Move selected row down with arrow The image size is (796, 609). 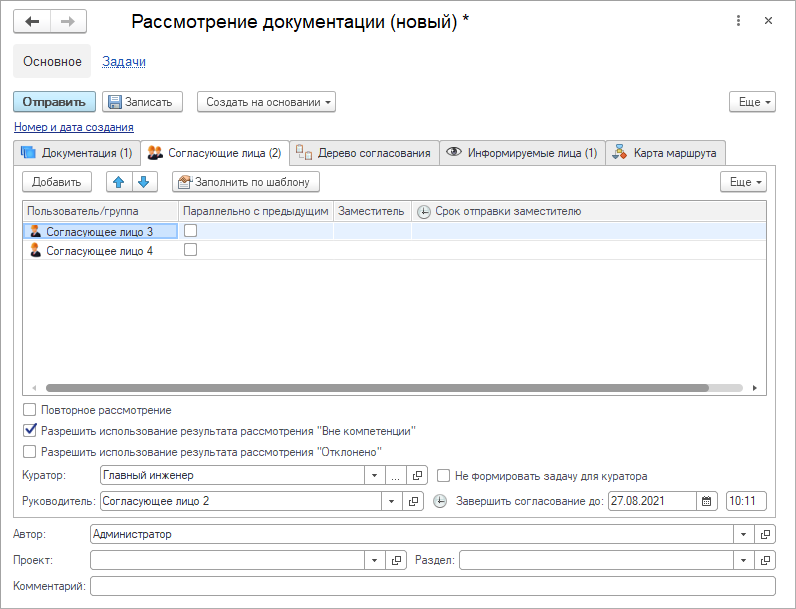pyautogui.click(x=144, y=182)
